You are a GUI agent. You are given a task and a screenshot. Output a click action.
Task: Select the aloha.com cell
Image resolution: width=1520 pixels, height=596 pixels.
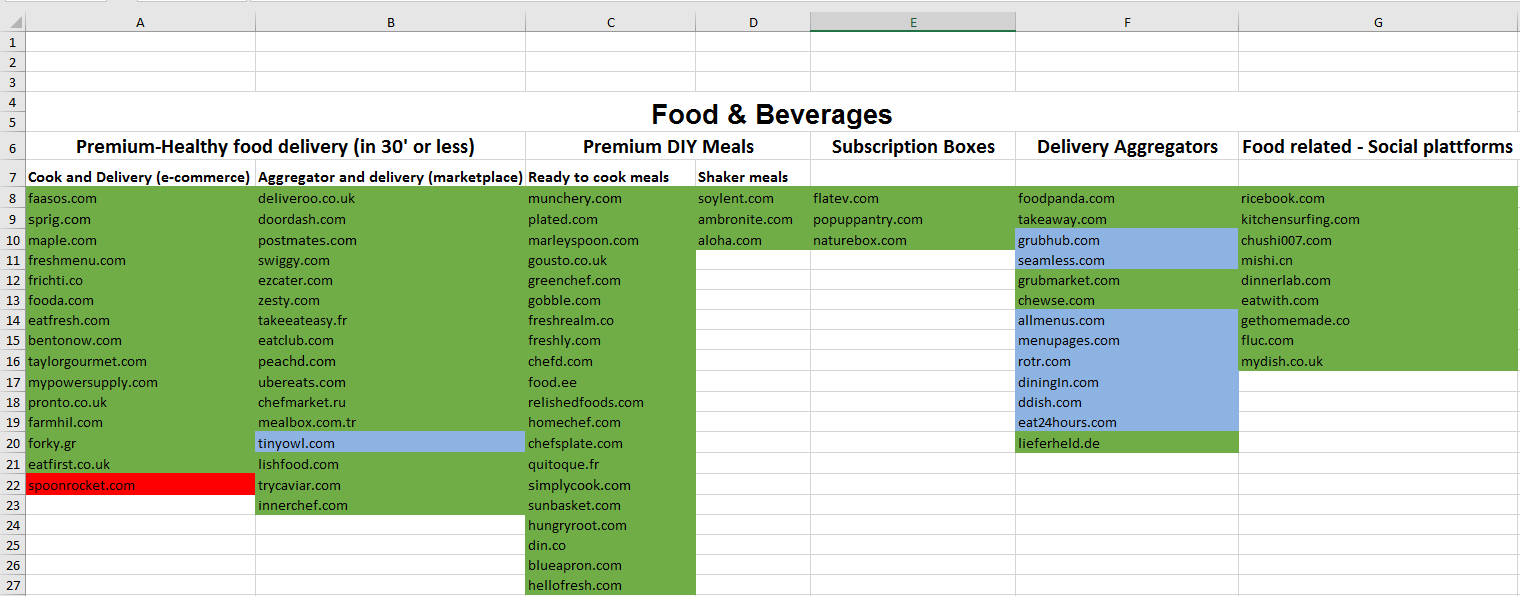pyautogui.click(x=753, y=240)
